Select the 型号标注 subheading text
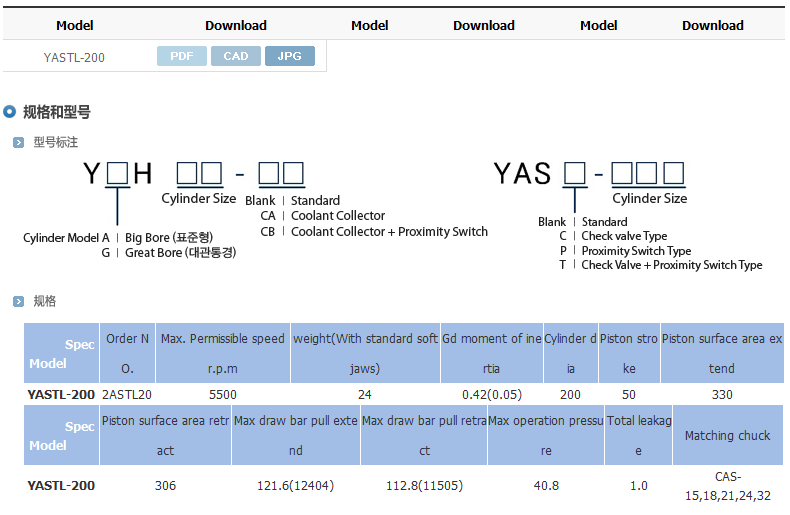 [56, 142]
